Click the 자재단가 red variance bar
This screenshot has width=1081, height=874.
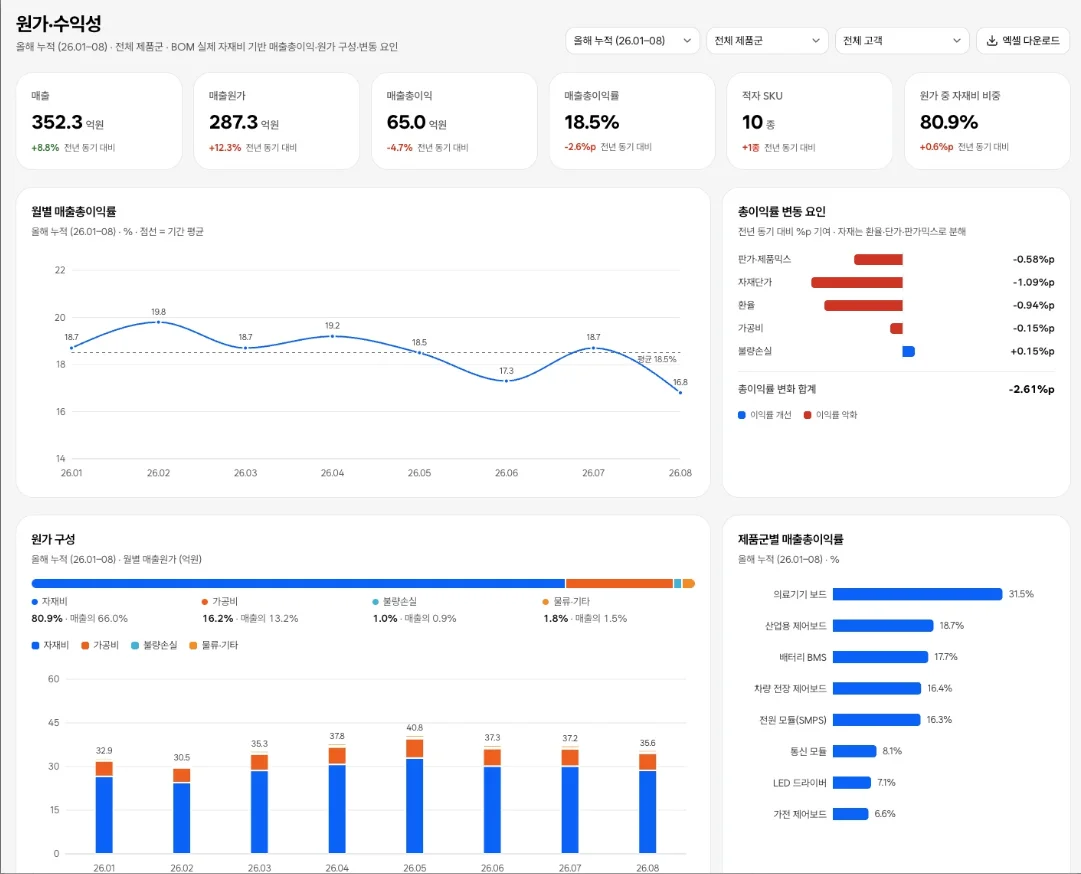coord(857,283)
